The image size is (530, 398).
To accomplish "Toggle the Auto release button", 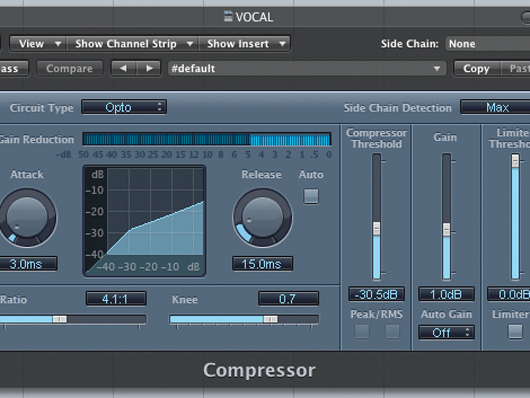I will [x=311, y=196].
